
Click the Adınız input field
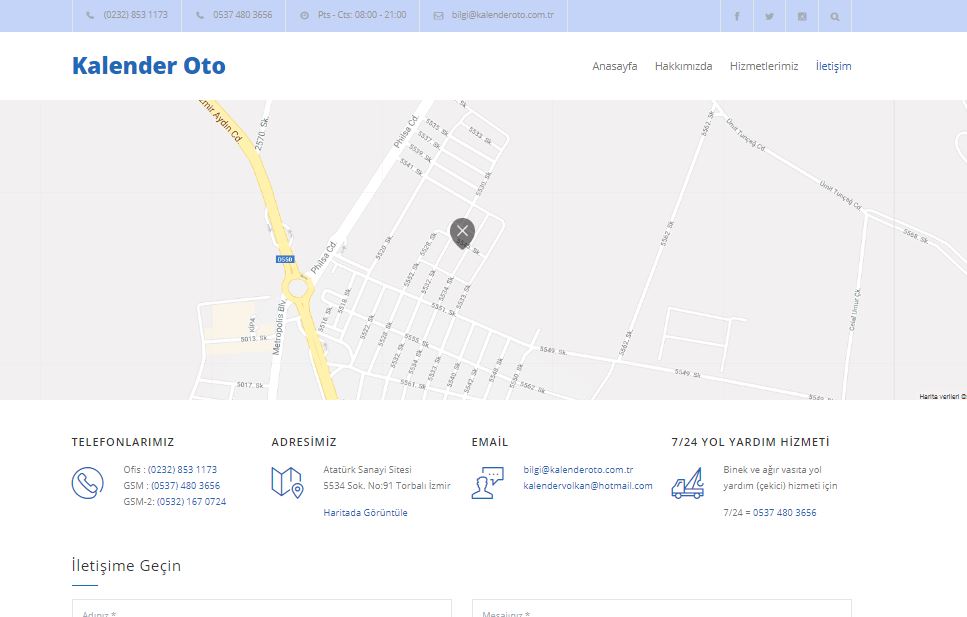click(x=261, y=609)
